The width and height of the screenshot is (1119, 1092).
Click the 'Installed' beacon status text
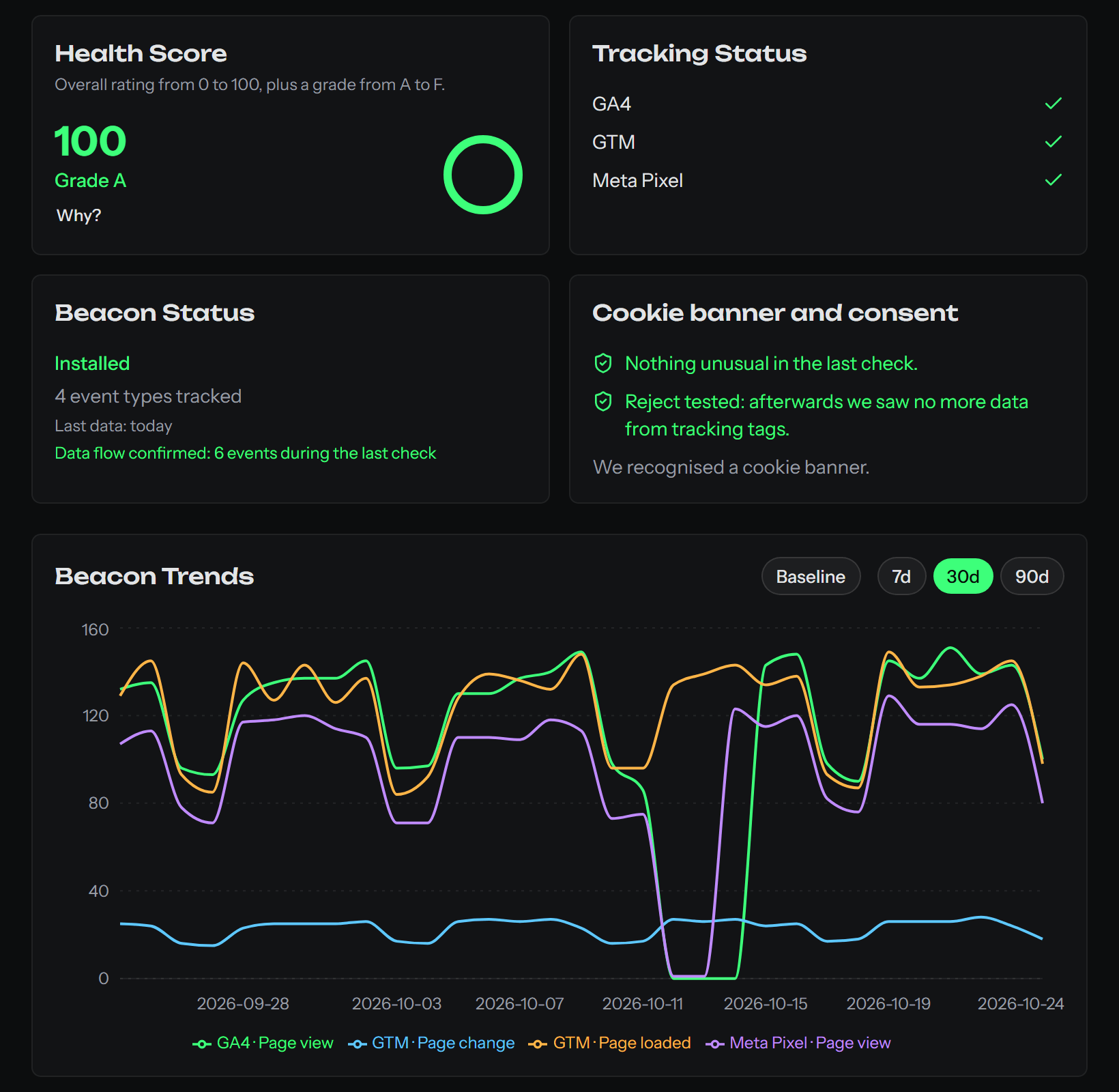tap(92, 363)
